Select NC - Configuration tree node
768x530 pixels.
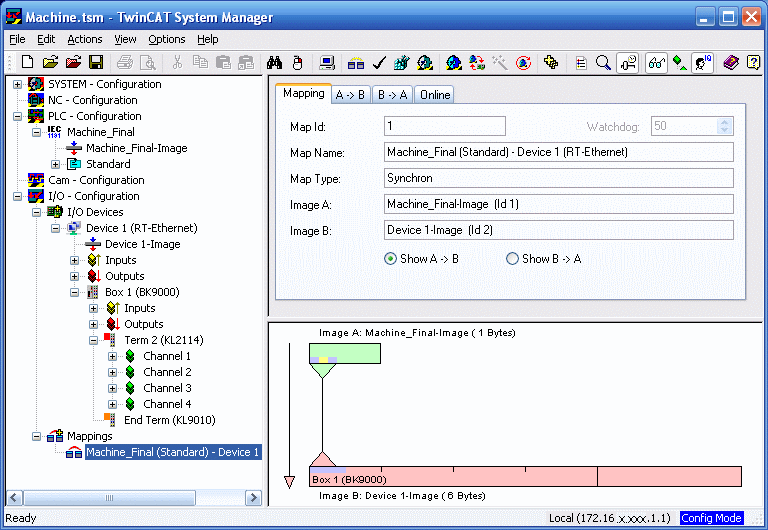tap(93, 100)
